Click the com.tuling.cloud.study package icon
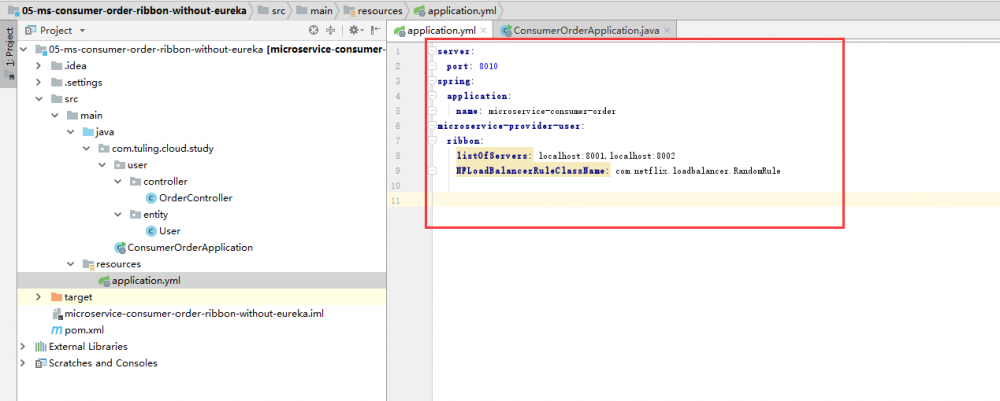This screenshot has width=1000, height=401. click(104, 149)
